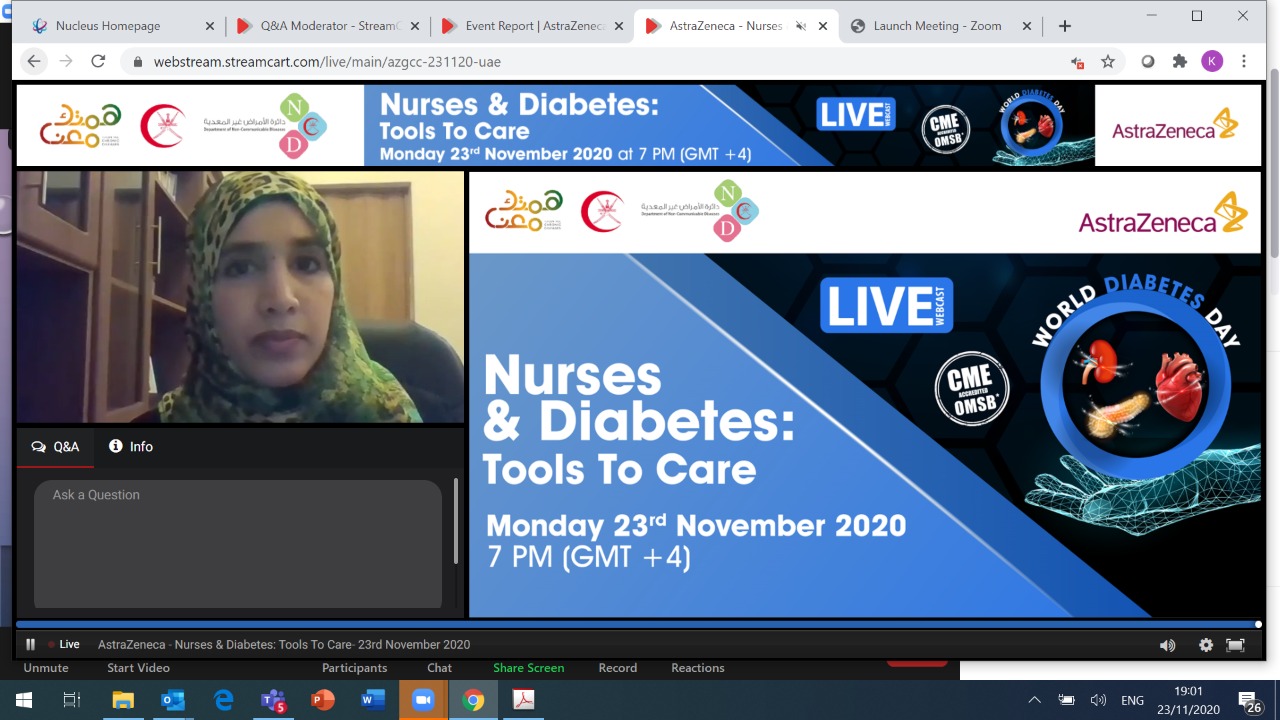Reload the webstream page
The image size is (1280, 720).
(98, 62)
